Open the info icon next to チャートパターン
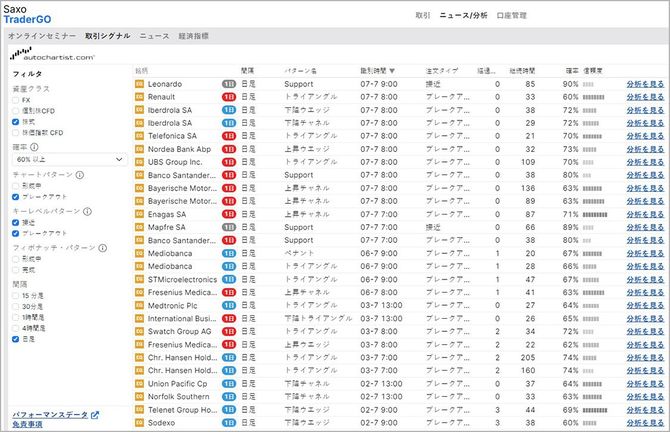 (80, 175)
